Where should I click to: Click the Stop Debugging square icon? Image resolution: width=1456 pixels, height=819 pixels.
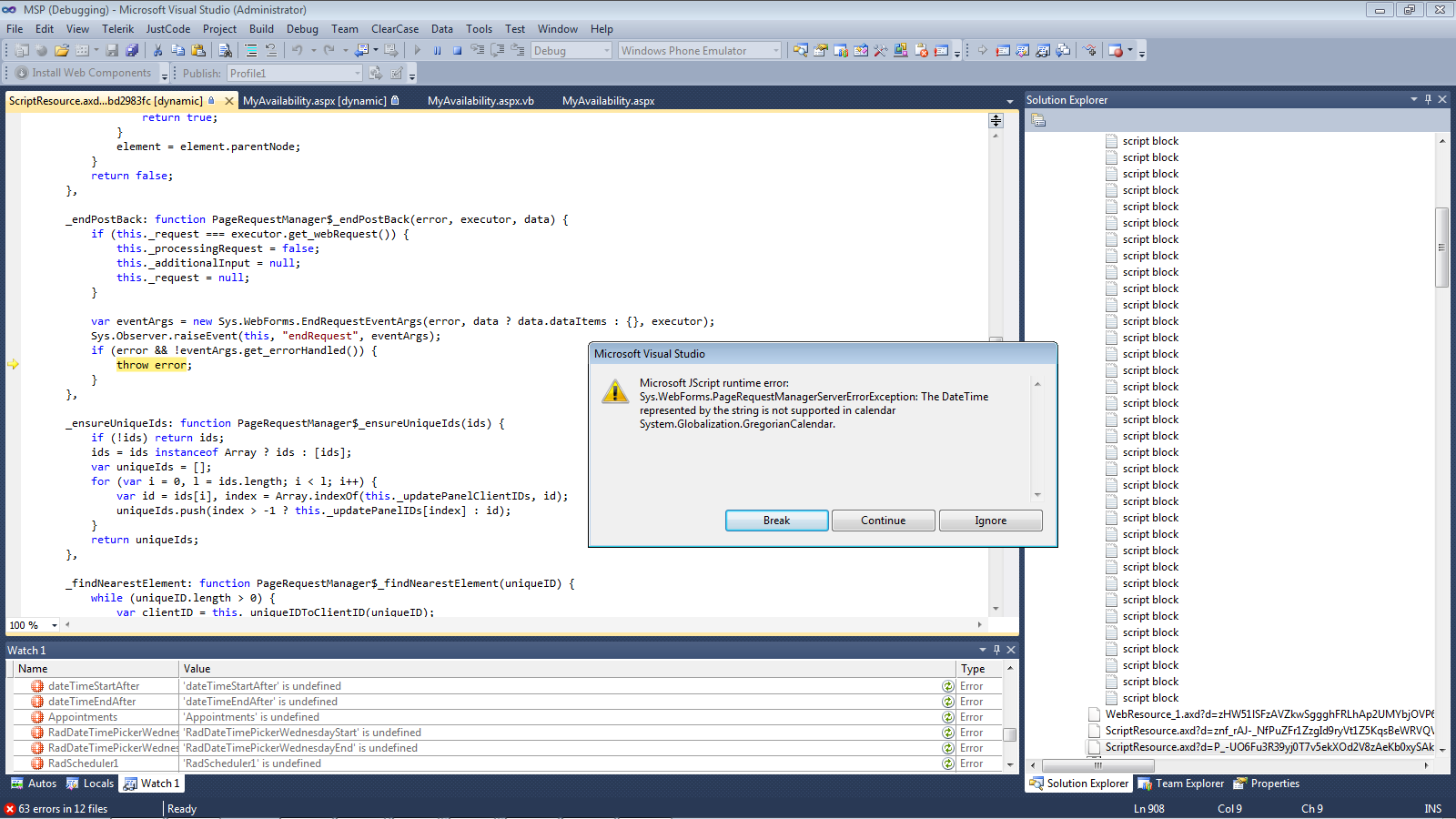[x=457, y=50]
